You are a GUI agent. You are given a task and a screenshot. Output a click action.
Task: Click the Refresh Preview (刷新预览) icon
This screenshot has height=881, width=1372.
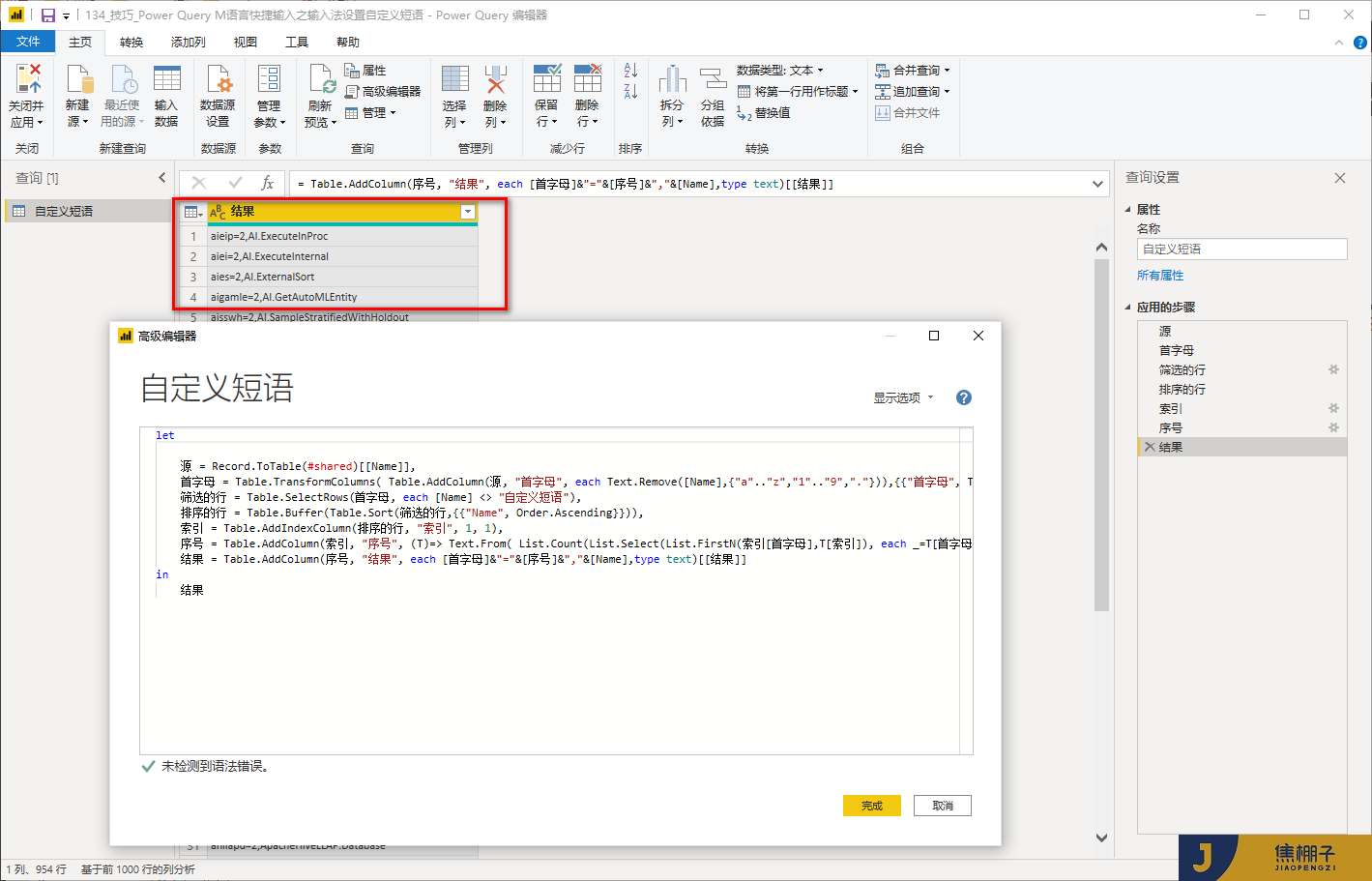[x=320, y=79]
